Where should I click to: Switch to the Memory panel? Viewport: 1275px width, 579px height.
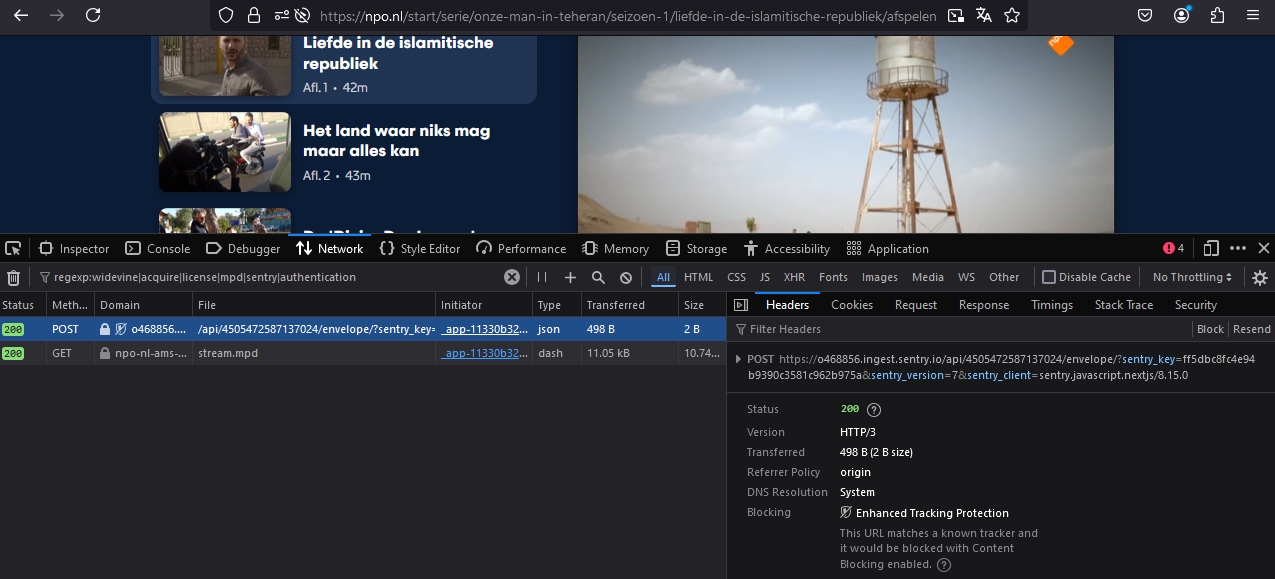click(x=615, y=248)
